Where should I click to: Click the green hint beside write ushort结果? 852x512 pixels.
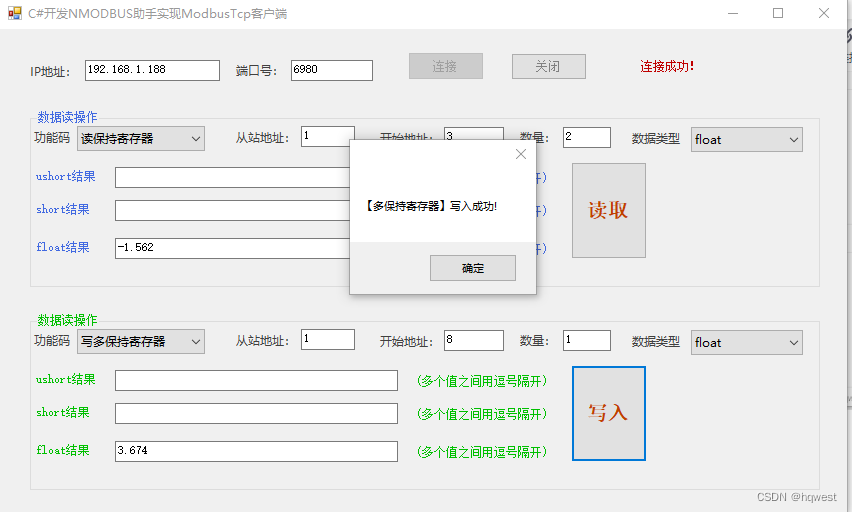(x=482, y=381)
